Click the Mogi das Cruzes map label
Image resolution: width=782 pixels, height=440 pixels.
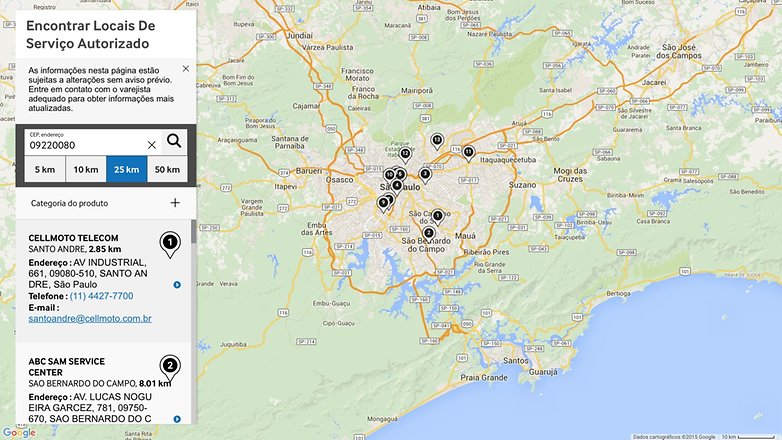coord(570,175)
